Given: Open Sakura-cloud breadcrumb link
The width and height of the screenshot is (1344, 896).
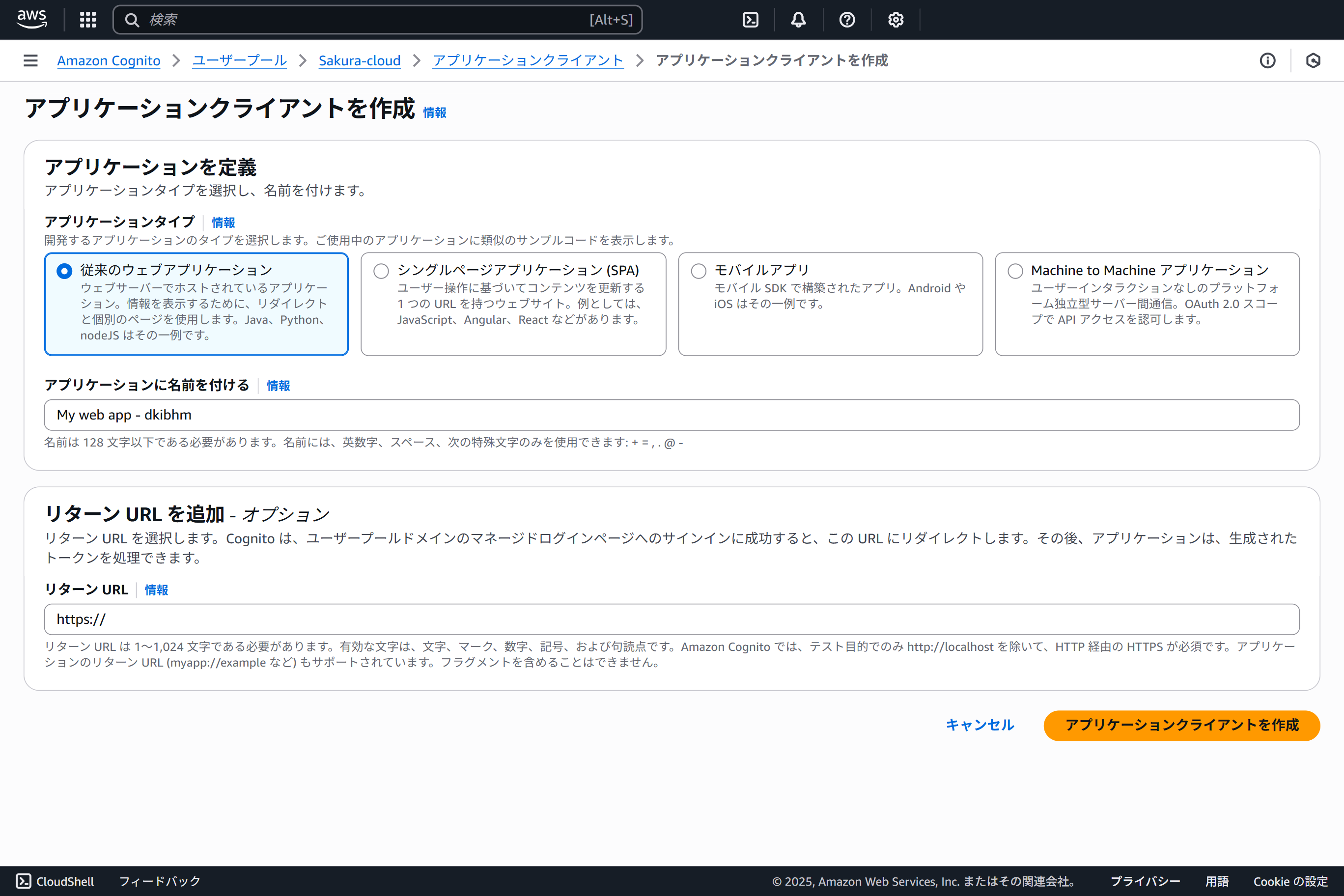Looking at the screenshot, I should (360, 60).
